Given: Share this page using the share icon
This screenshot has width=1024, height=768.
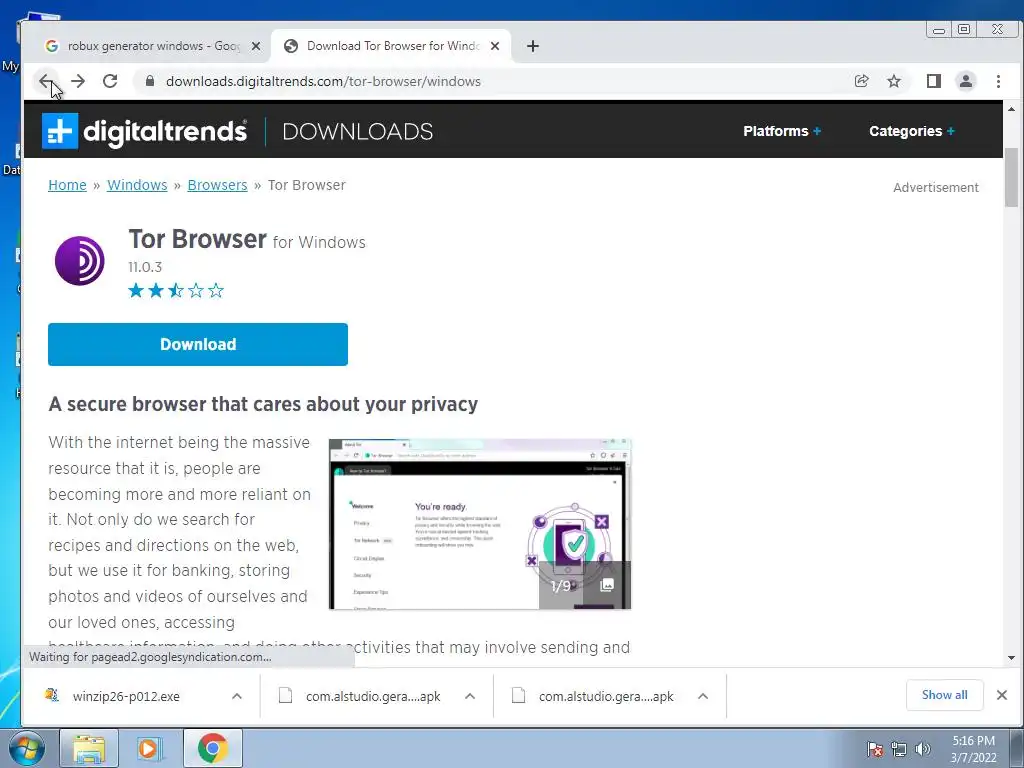Looking at the screenshot, I should pos(861,81).
